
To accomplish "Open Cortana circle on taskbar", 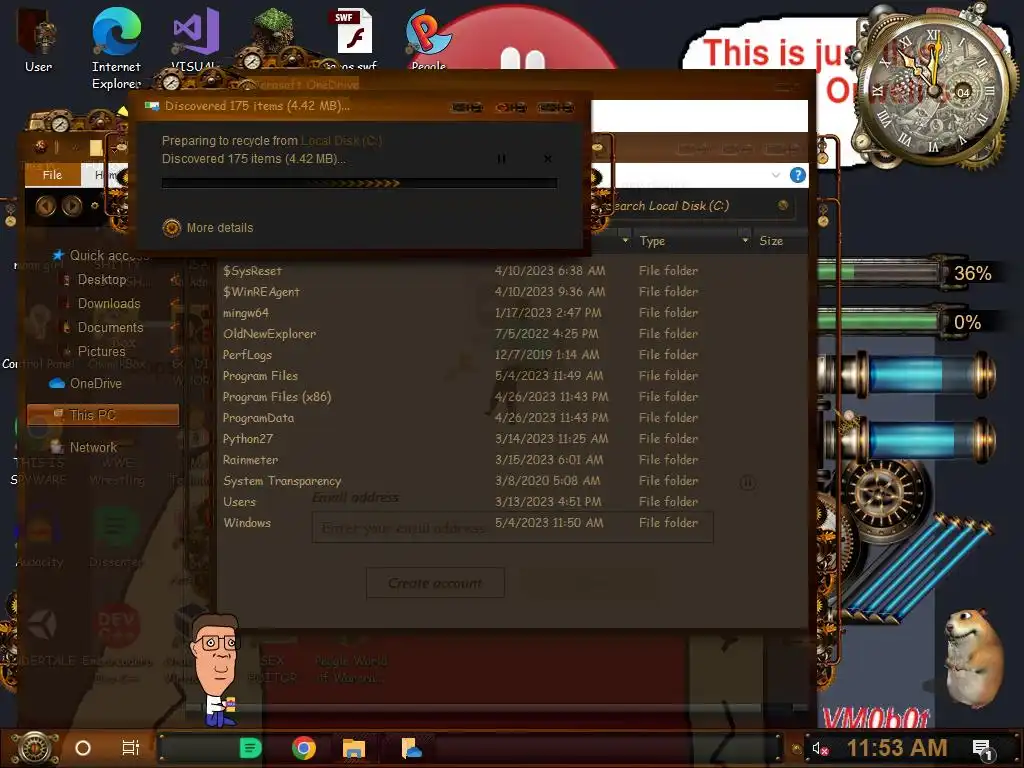I will (x=83, y=748).
